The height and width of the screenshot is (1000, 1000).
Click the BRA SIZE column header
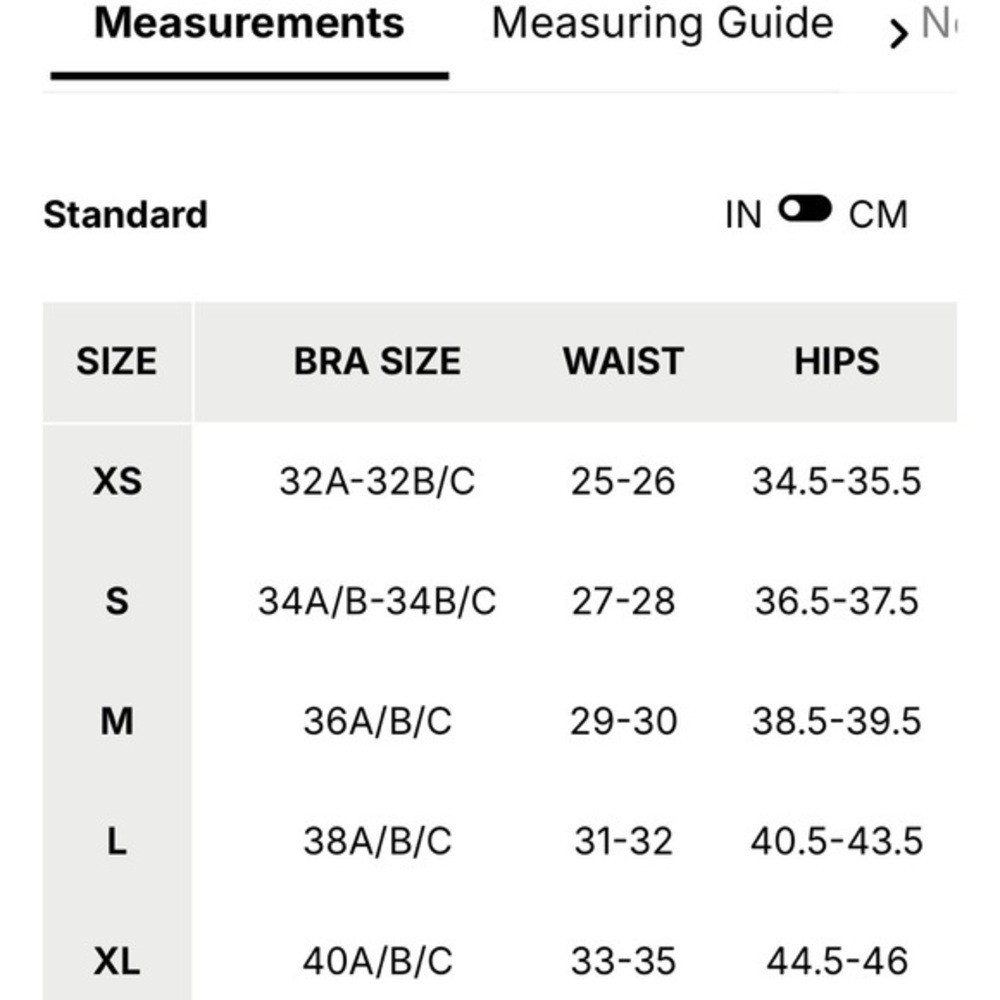377,362
